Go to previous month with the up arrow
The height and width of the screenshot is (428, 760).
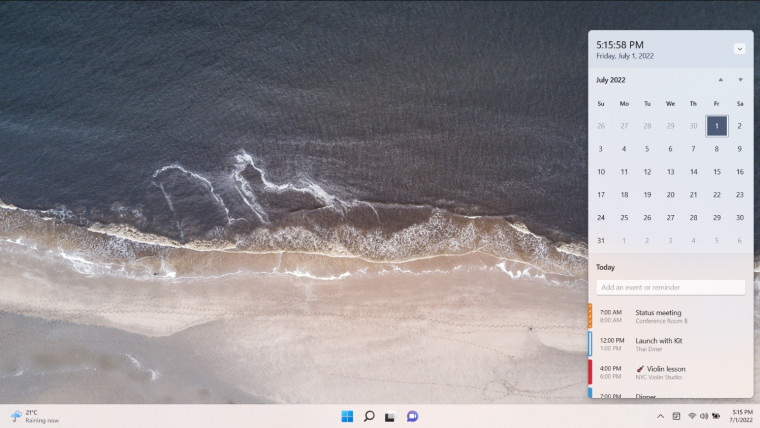click(720, 79)
